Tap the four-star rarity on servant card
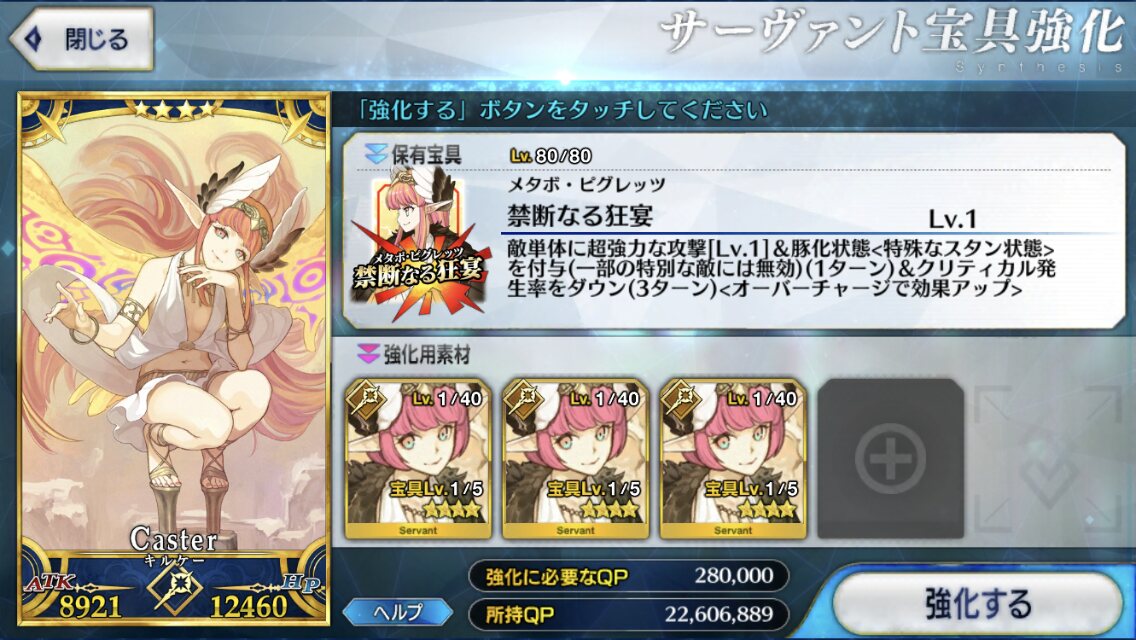 click(172, 109)
